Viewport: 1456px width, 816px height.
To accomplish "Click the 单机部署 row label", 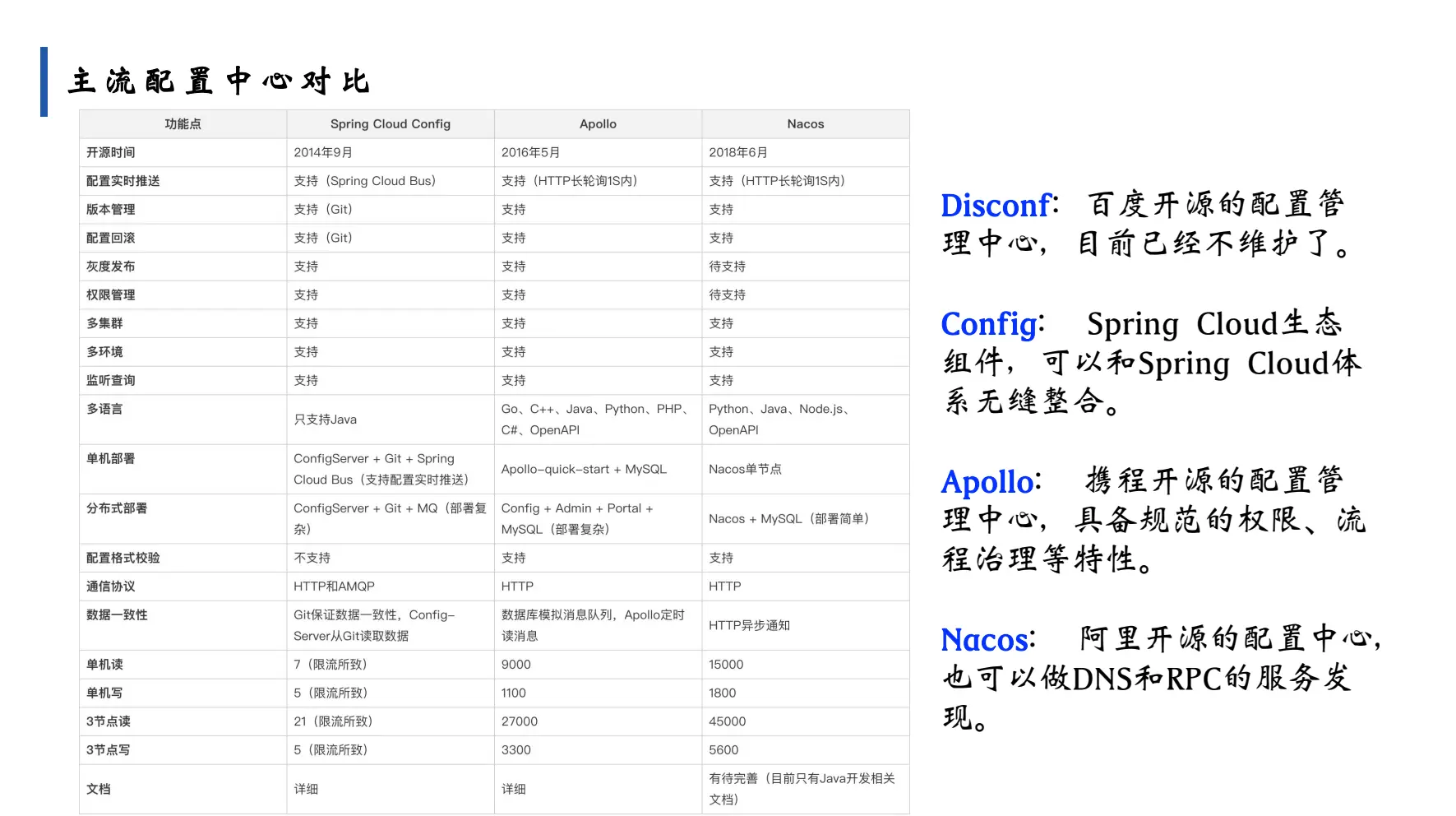I will (x=111, y=458).
